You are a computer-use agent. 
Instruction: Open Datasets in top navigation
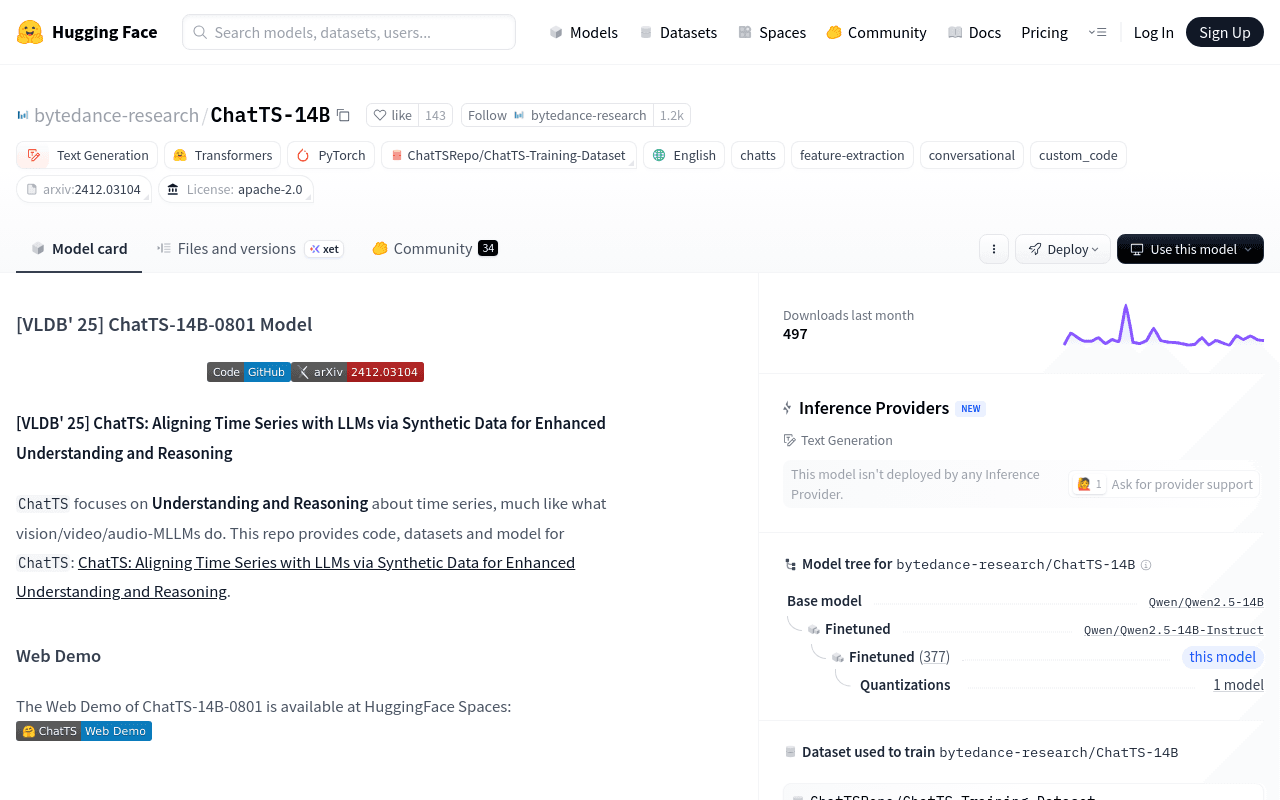678,32
